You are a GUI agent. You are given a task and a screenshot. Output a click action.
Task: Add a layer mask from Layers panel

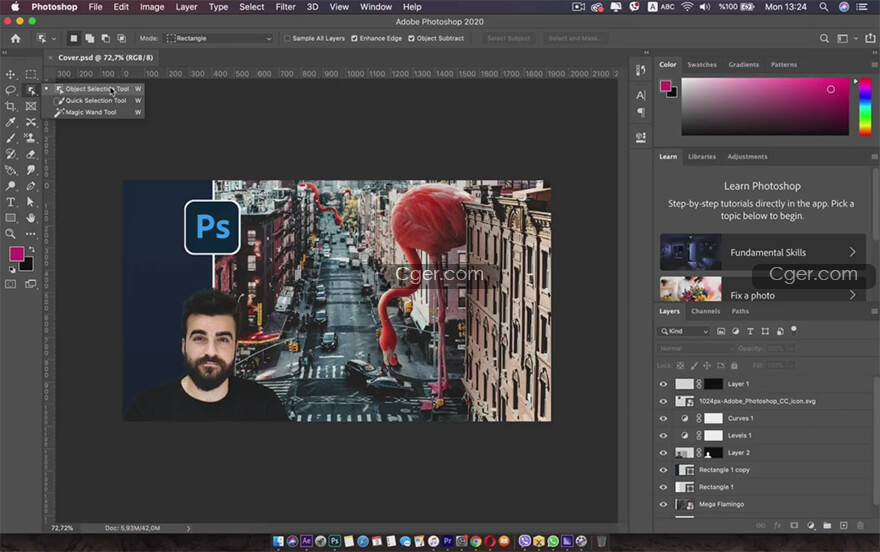[794, 526]
